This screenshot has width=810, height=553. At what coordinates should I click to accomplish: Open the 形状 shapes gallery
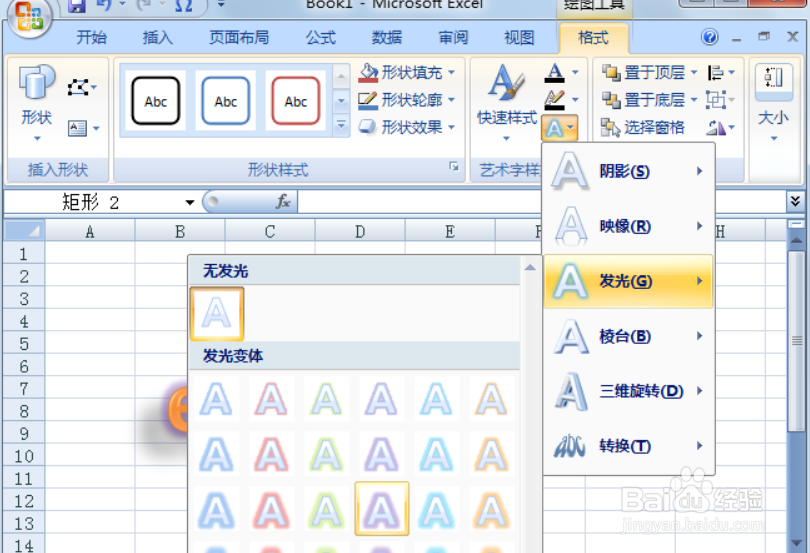[37, 103]
